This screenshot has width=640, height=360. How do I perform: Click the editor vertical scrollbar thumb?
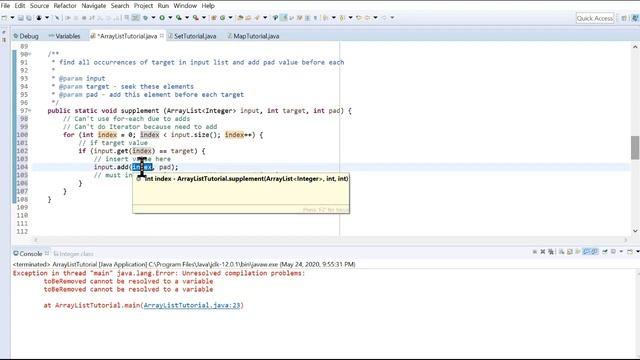635,147
